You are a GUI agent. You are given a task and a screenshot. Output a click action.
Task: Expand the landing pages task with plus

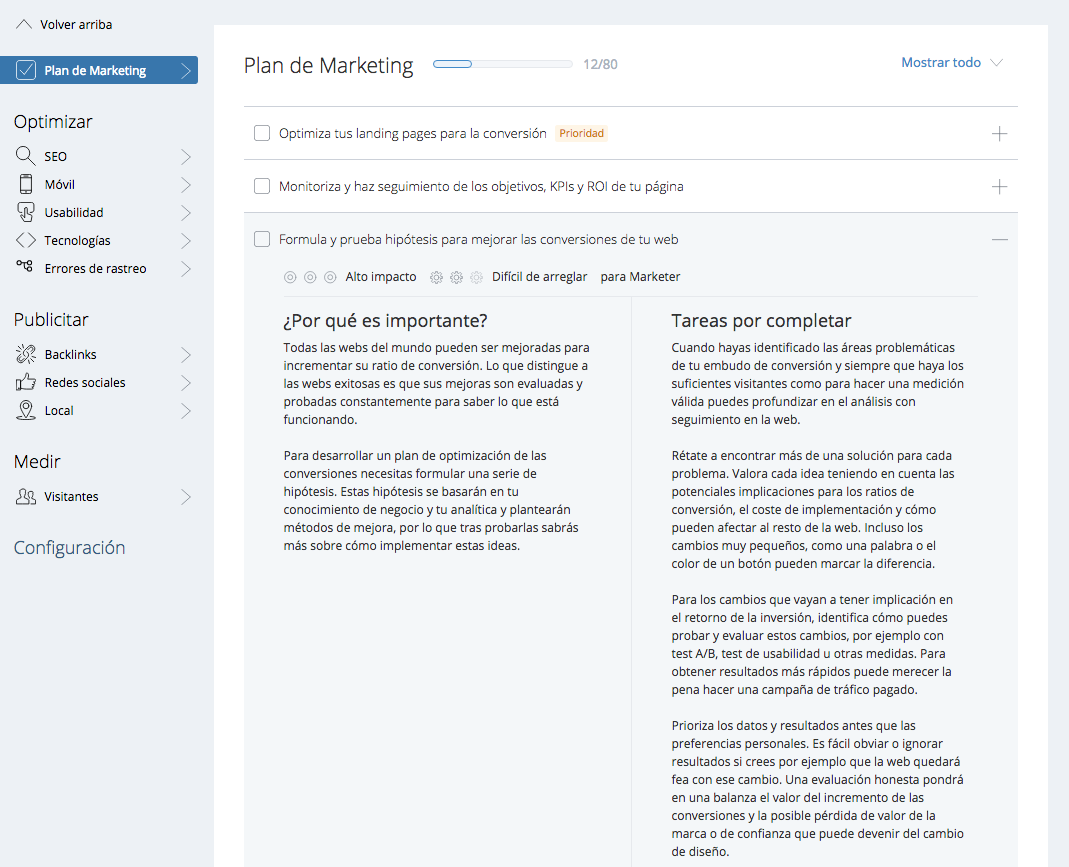tap(999, 133)
